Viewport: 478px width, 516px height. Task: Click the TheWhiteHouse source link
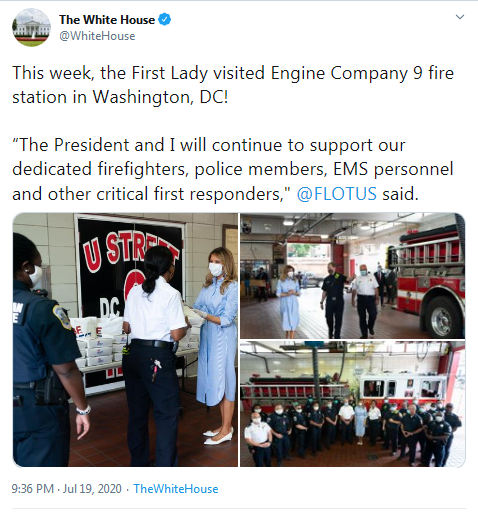point(176,489)
